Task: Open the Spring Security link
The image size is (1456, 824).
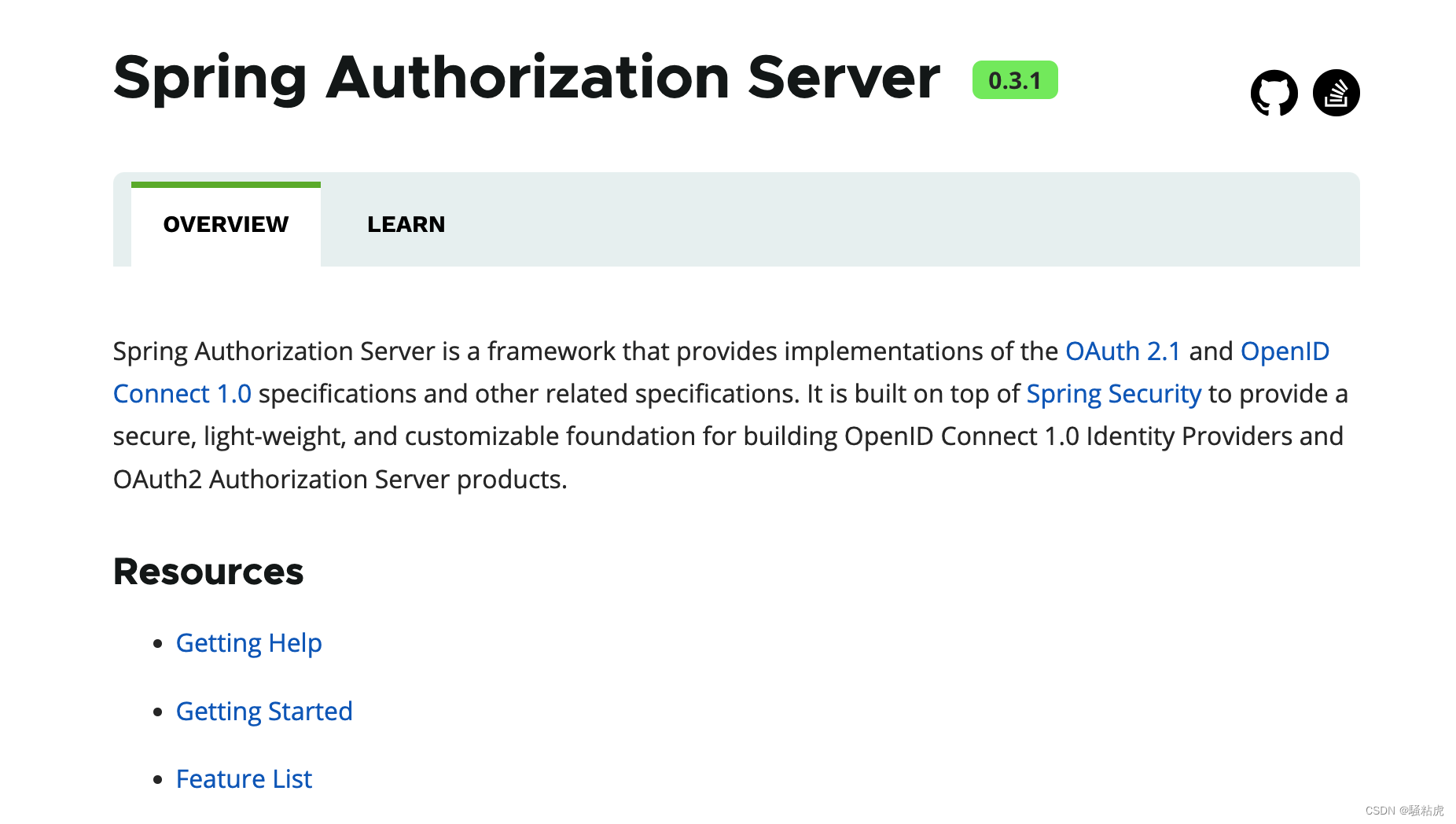Action: pos(1113,394)
